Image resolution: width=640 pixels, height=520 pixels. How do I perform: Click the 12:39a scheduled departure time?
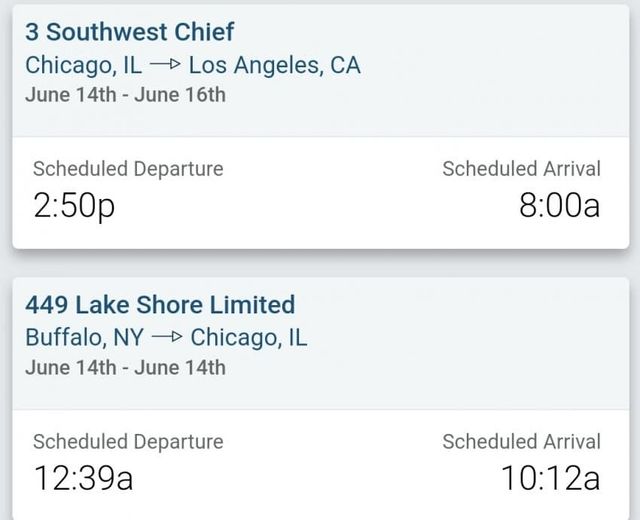pyautogui.click(x=83, y=478)
